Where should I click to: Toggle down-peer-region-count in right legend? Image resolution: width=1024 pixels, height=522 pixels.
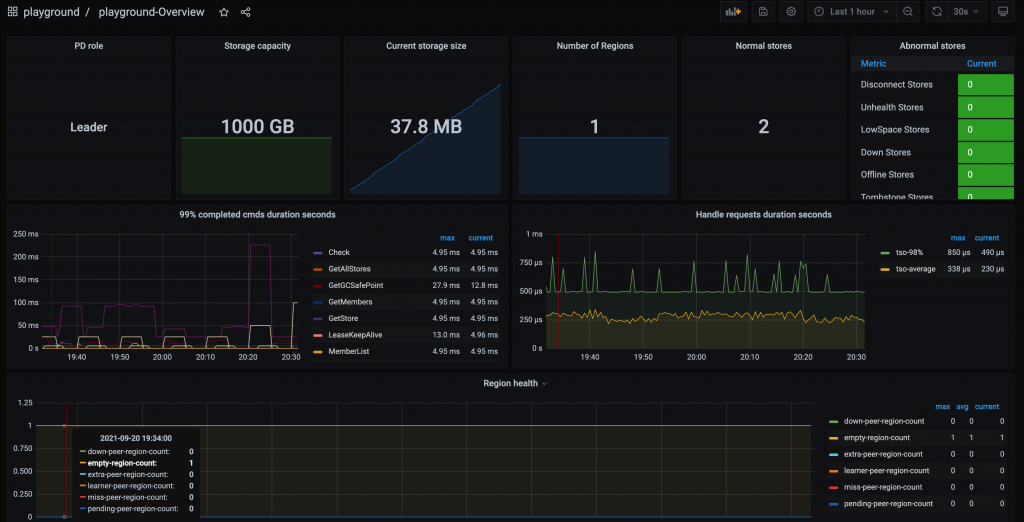883,421
